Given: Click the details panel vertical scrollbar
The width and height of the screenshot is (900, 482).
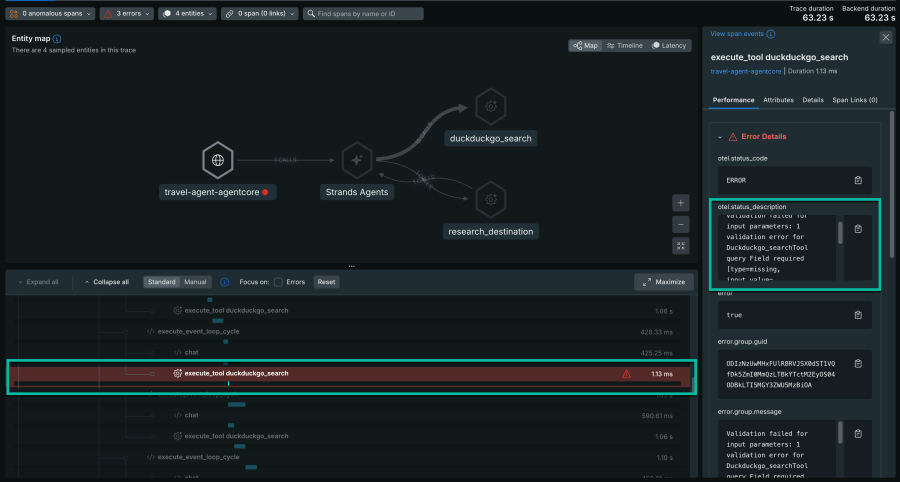Looking at the screenshot, I should click(x=892, y=184).
